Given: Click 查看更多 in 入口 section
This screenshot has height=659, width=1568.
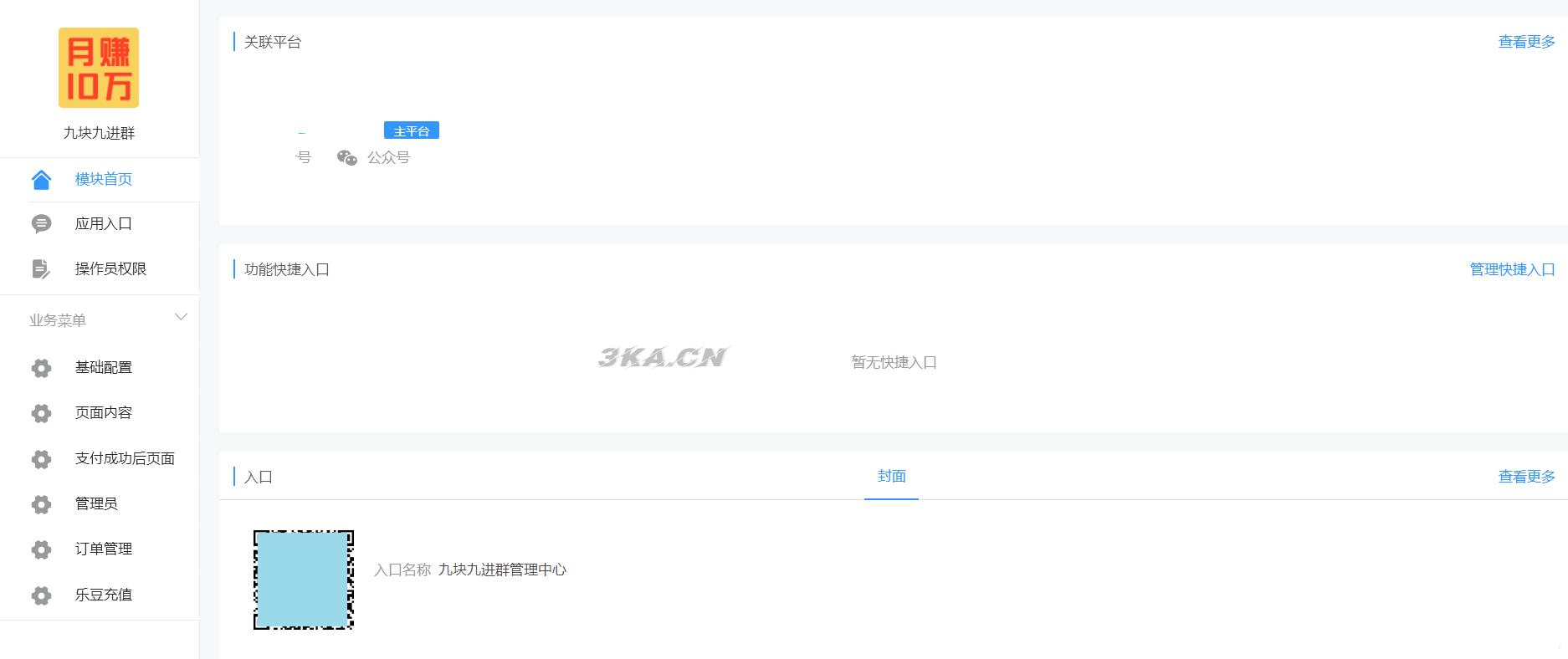Looking at the screenshot, I should point(1526,477).
